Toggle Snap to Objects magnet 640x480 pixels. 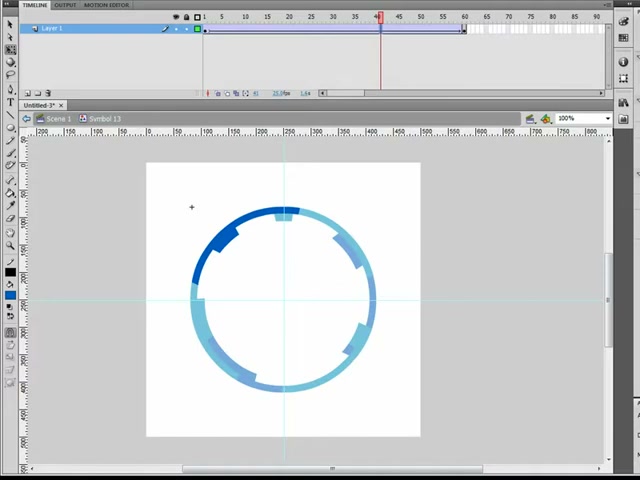[x=10, y=333]
